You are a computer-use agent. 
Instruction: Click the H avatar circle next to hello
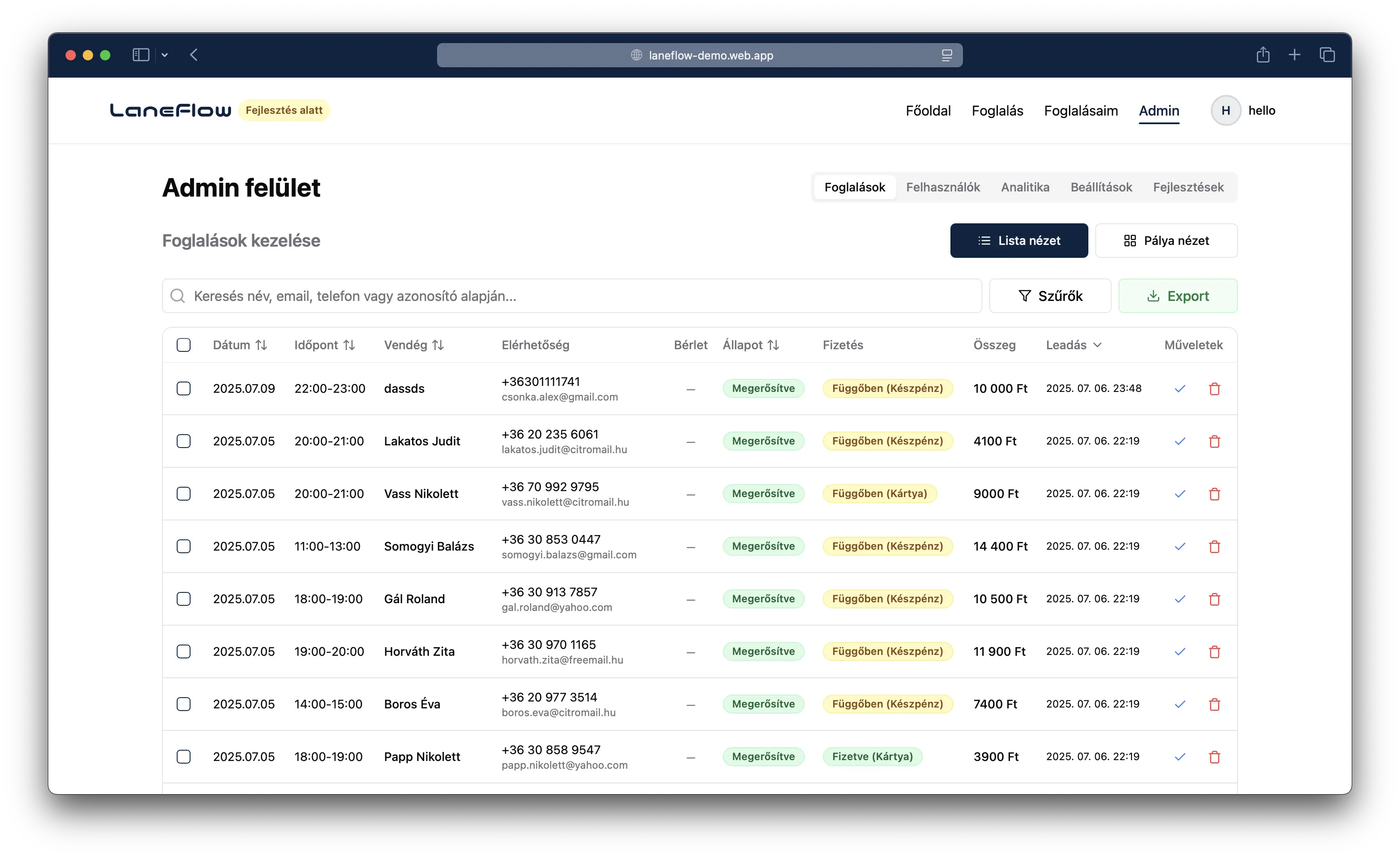coord(1225,110)
